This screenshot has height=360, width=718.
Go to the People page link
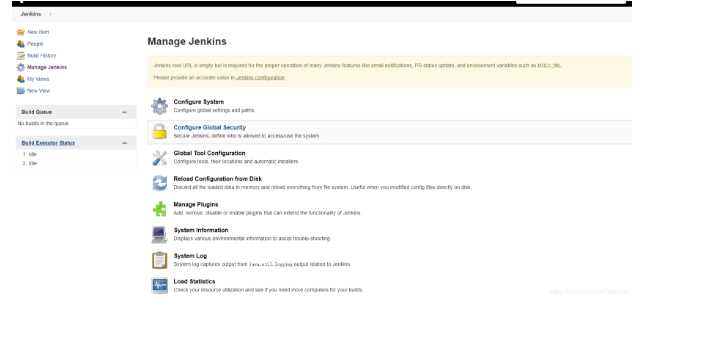click(35, 44)
